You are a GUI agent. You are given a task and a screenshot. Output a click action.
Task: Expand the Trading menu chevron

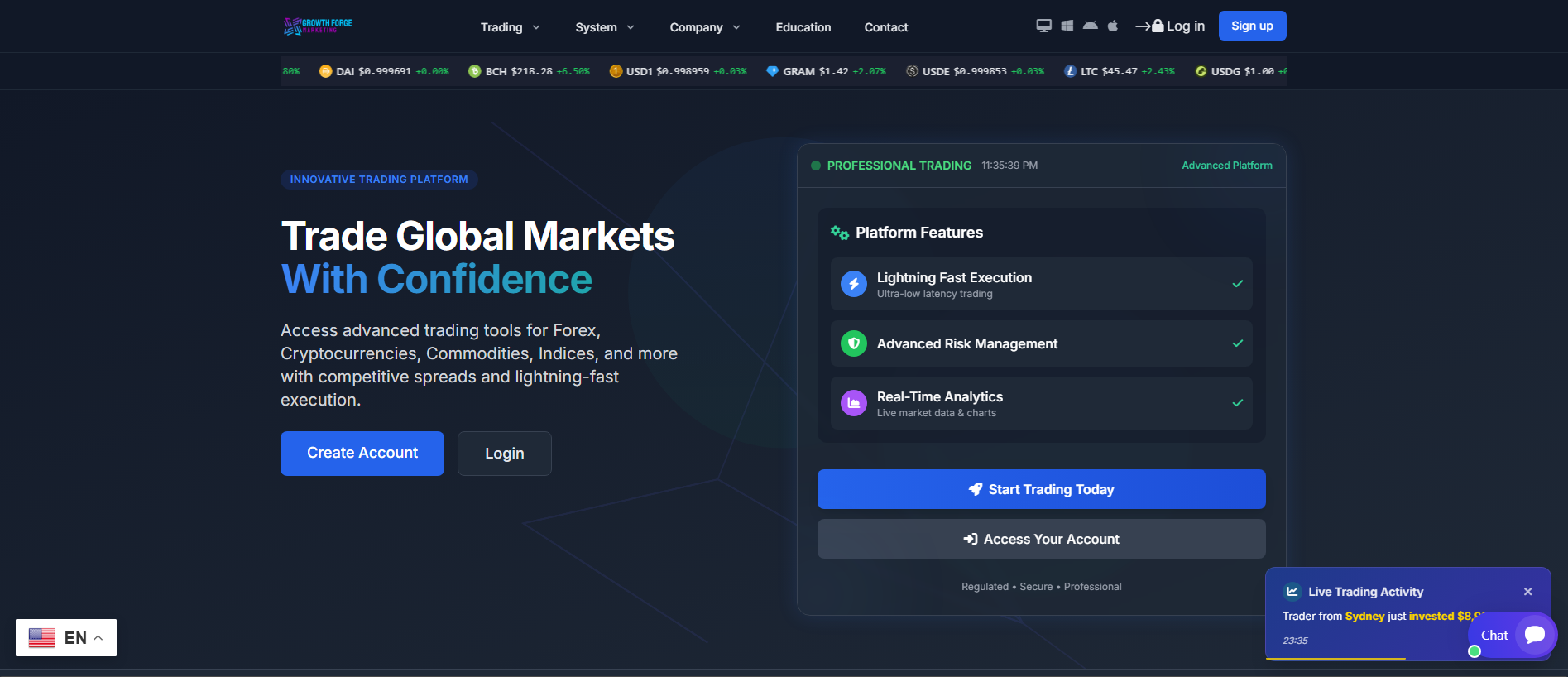pyautogui.click(x=536, y=27)
